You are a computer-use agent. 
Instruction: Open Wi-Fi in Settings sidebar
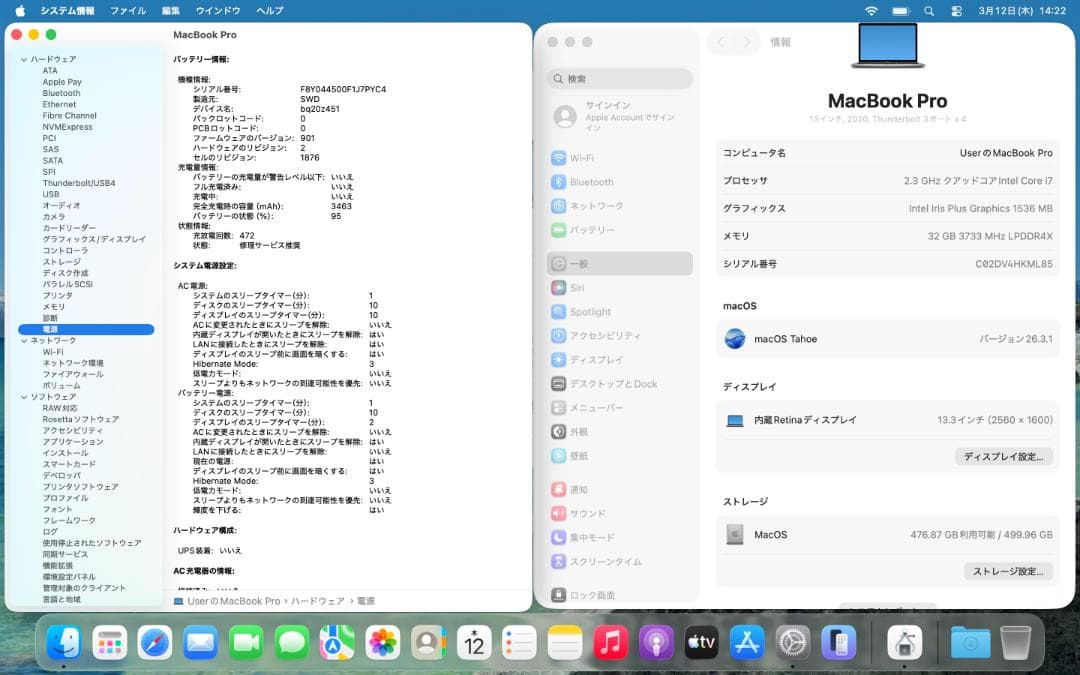point(620,158)
